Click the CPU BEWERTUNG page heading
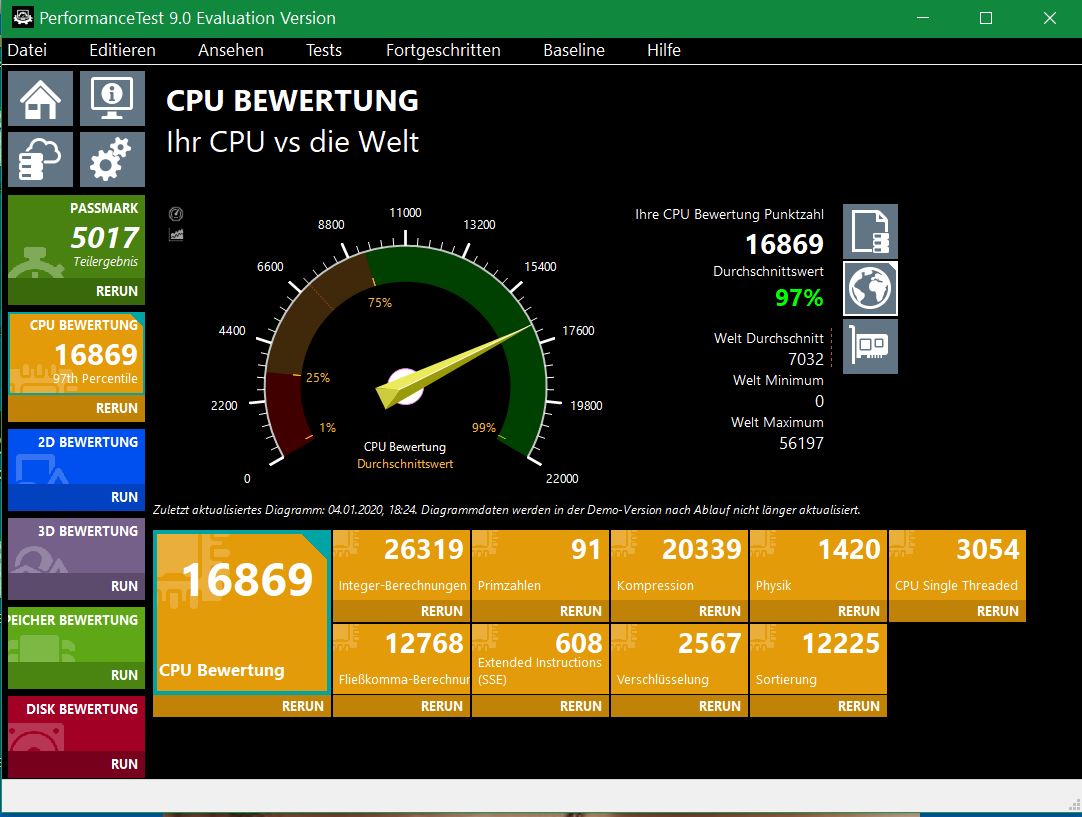 click(x=292, y=101)
